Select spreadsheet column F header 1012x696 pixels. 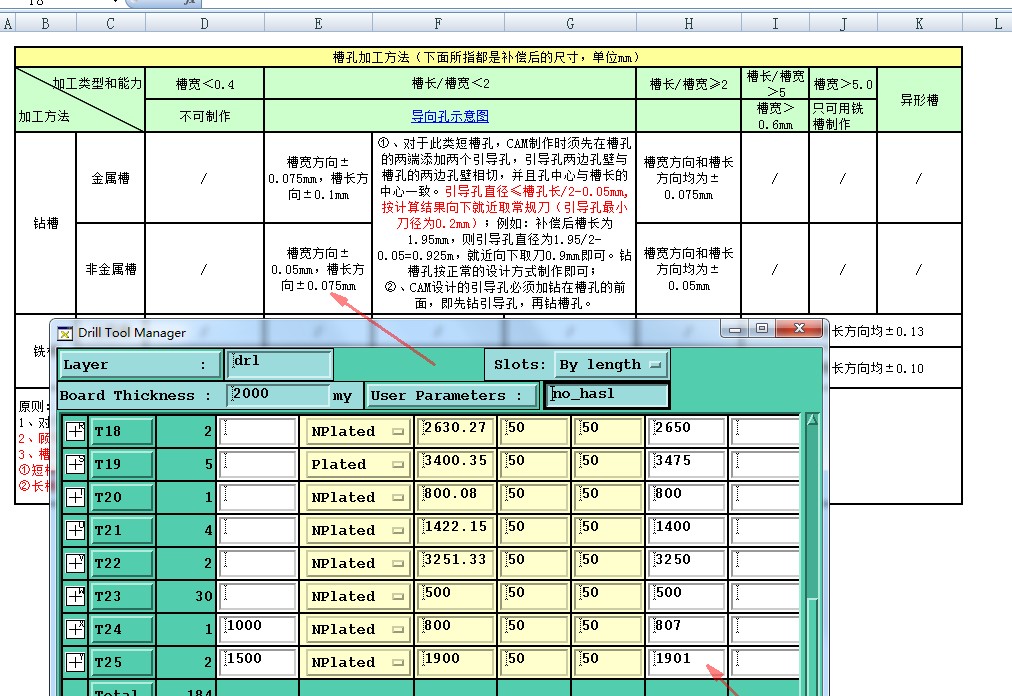pyautogui.click(x=438, y=23)
